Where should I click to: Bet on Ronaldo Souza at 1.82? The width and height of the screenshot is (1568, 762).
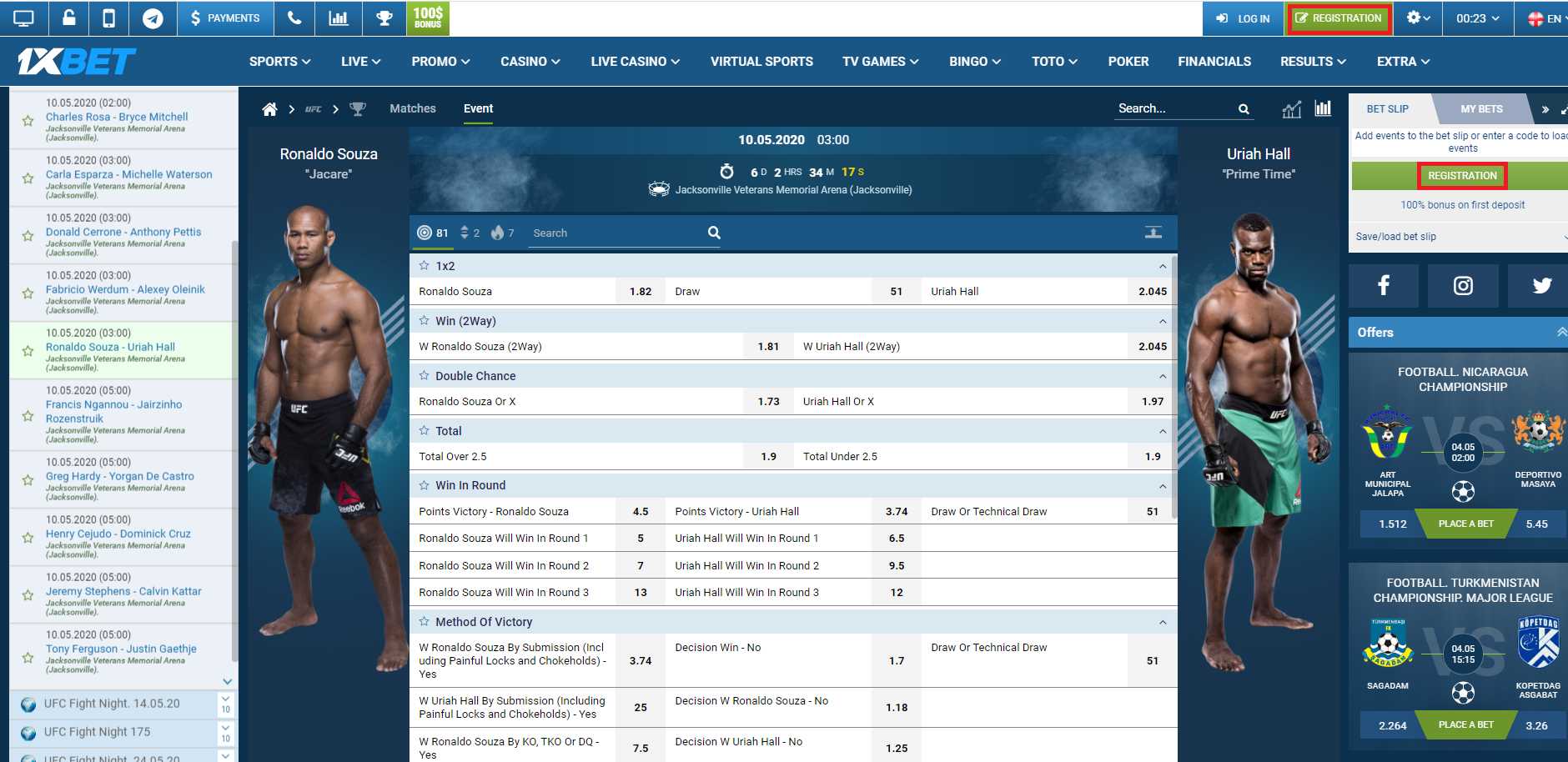641,291
